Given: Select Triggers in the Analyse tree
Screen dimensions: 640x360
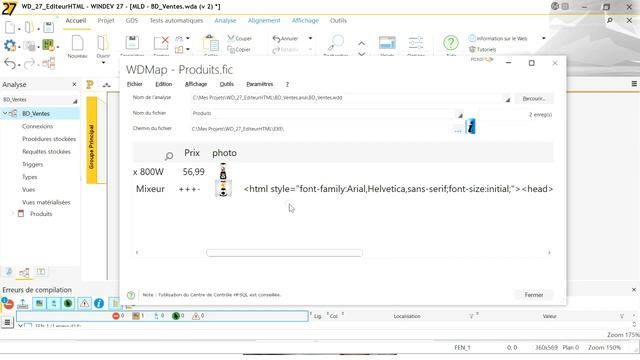Looking at the screenshot, I should [32, 164].
